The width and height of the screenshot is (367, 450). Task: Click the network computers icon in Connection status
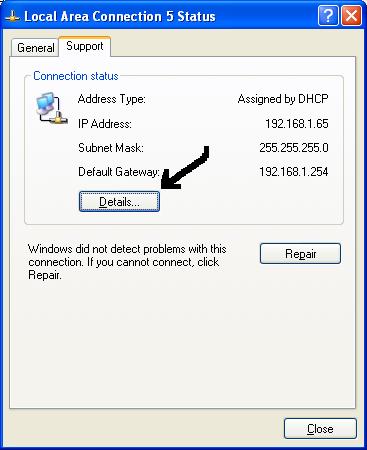[x=52, y=108]
